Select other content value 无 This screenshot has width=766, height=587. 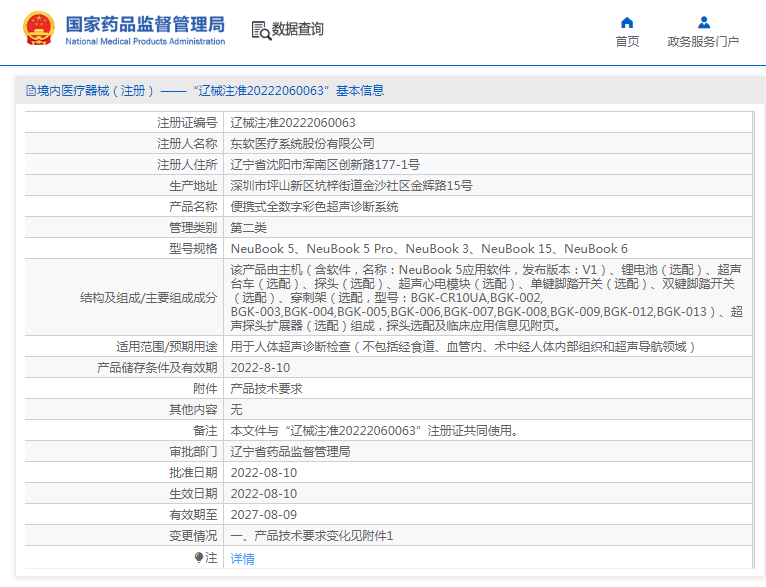point(236,410)
